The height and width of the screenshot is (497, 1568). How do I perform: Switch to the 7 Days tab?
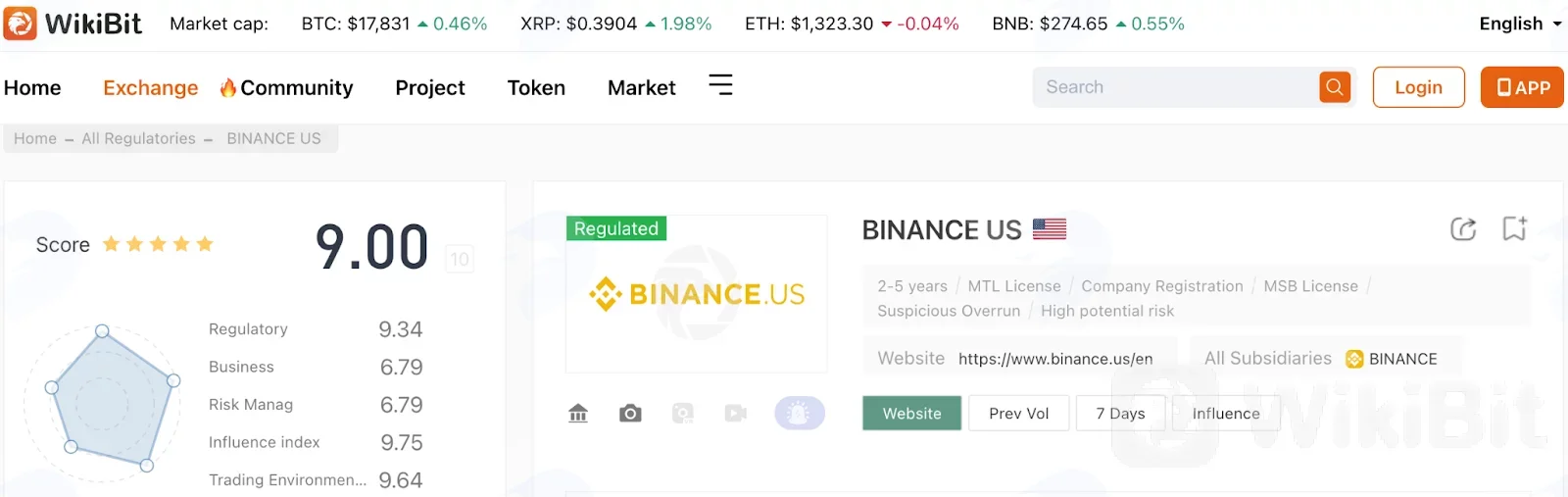1120,414
